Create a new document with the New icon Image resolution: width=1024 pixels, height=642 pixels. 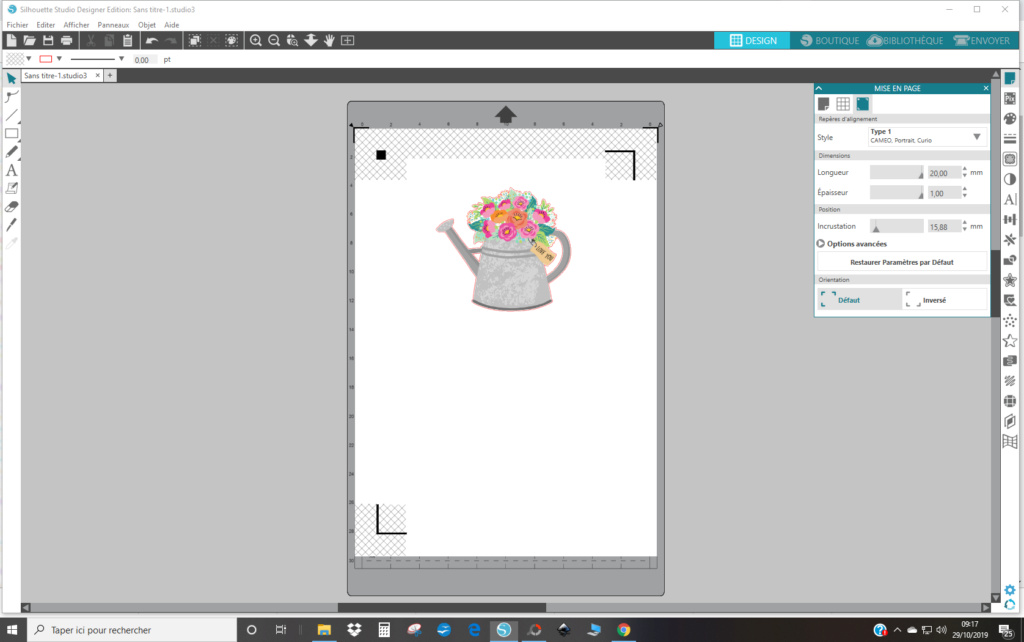(11, 40)
